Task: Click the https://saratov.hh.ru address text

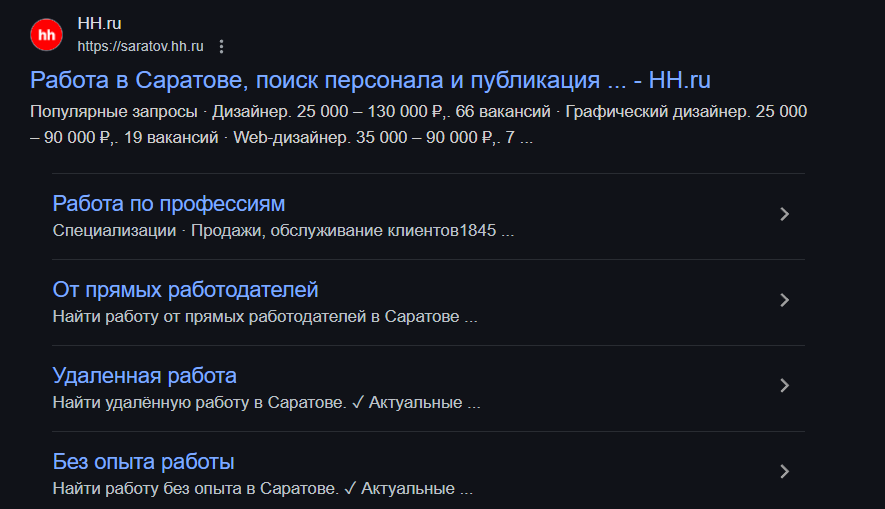Action: 141,46
